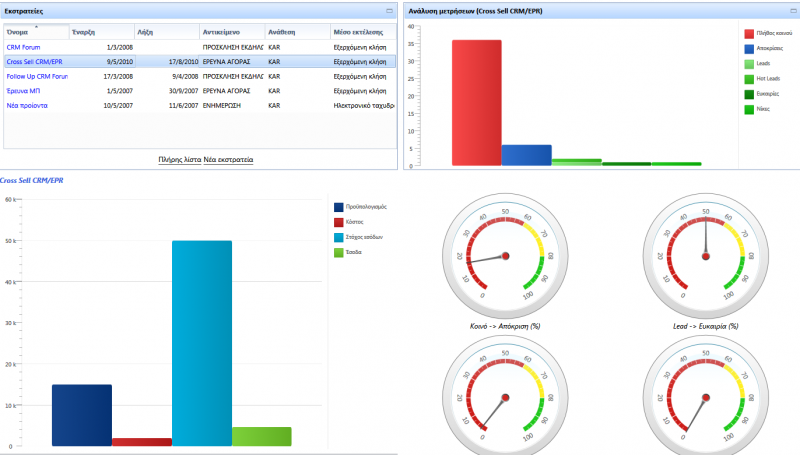The width and height of the screenshot is (800, 455).
Task: Click the Εκστρατείες panel title
Action: coord(24,11)
